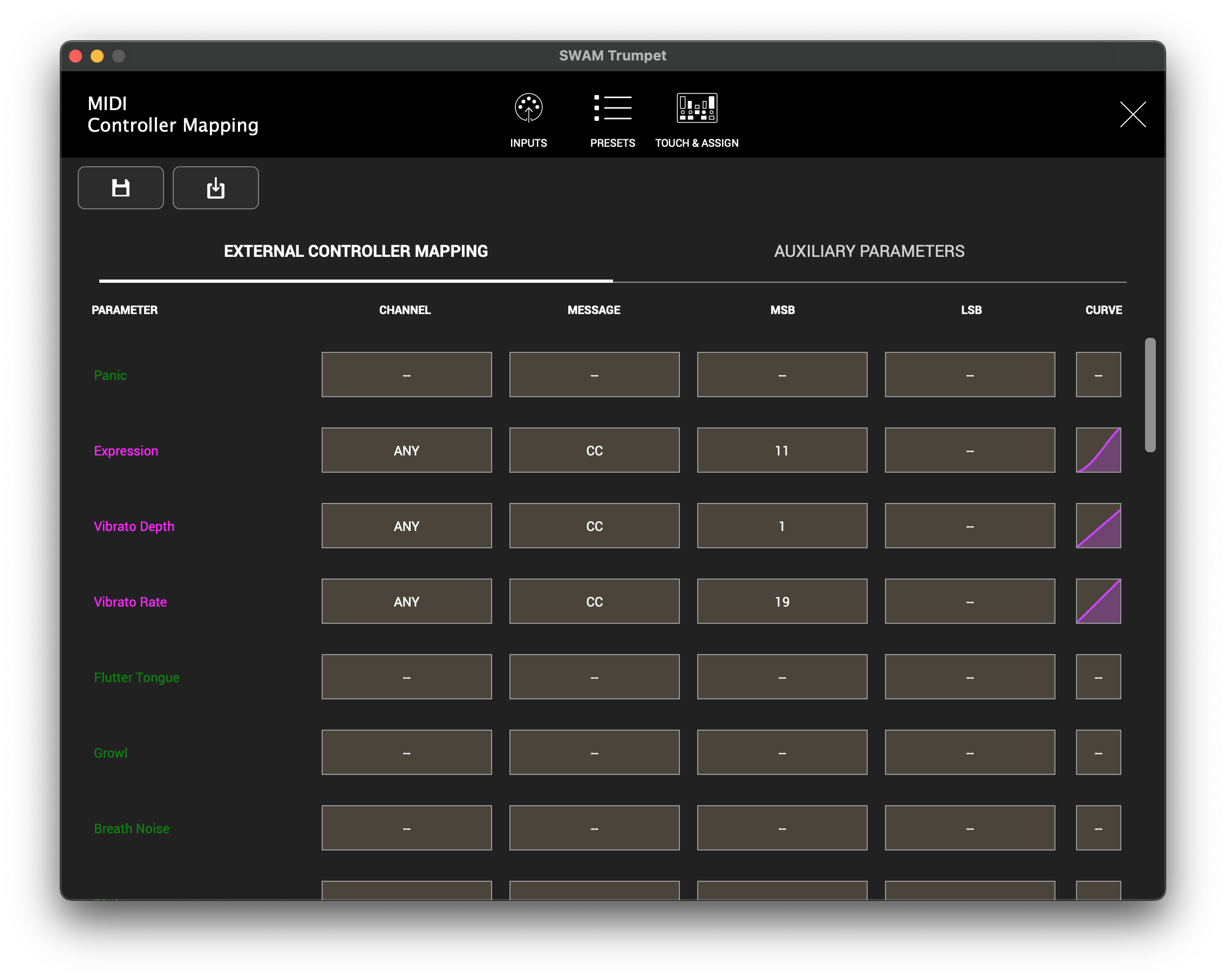Image resolution: width=1226 pixels, height=980 pixels.
Task: Select Vibrato Depth MSB value 1
Action: point(782,526)
